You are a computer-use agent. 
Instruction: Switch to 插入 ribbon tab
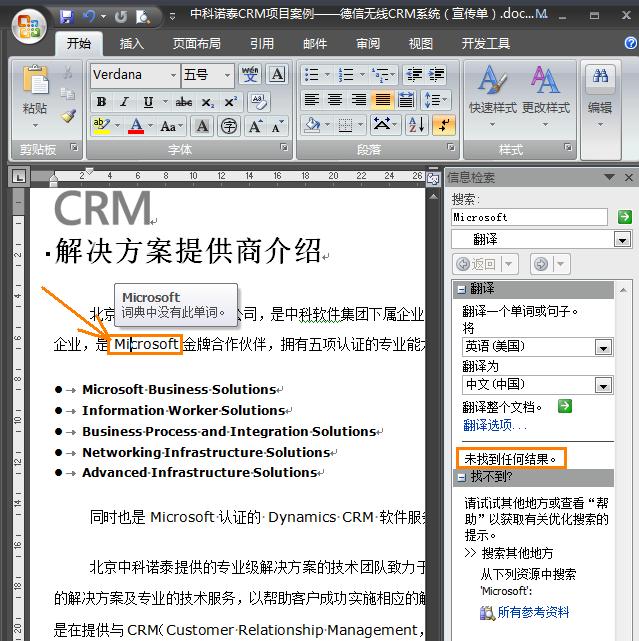pyautogui.click(x=132, y=43)
